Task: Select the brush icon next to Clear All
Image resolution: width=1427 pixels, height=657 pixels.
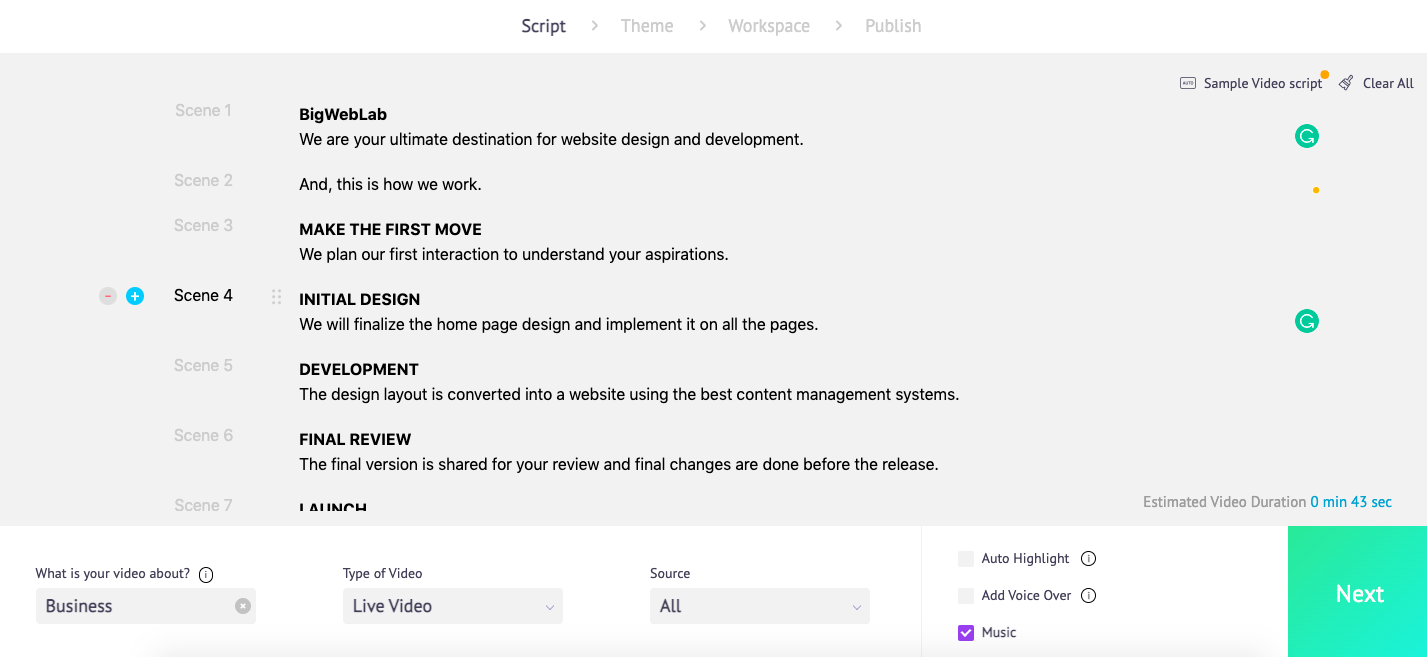Action: [1345, 83]
